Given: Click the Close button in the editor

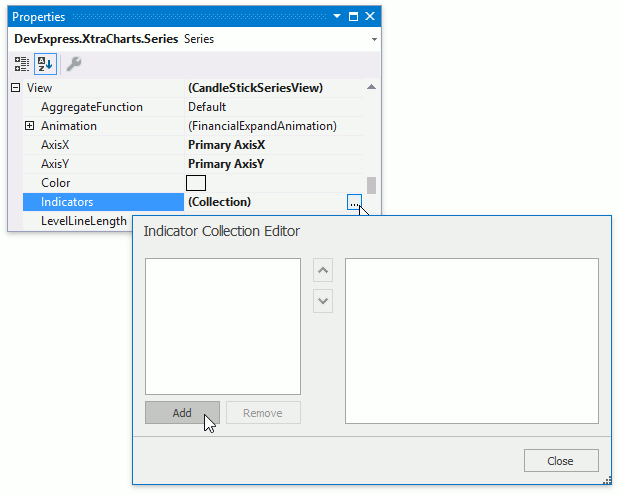Looking at the screenshot, I should pos(561,461).
